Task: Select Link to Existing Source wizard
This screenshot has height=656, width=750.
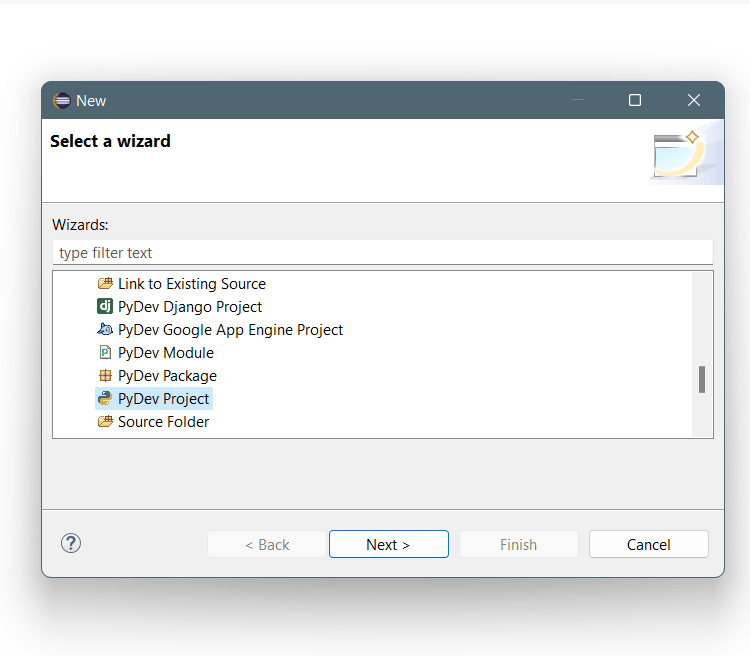Action: coord(192,284)
